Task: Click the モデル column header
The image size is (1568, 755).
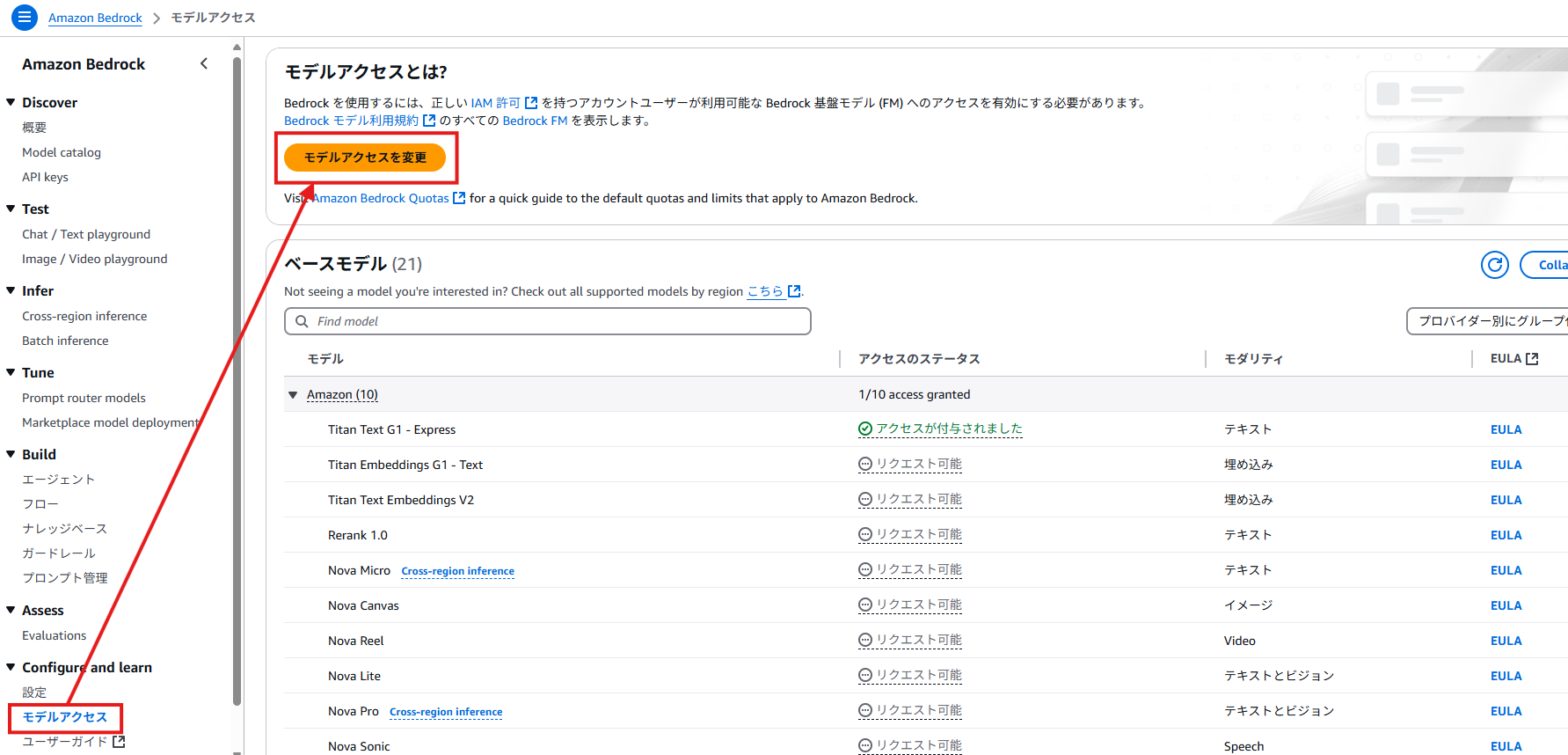Action: (325, 359)
